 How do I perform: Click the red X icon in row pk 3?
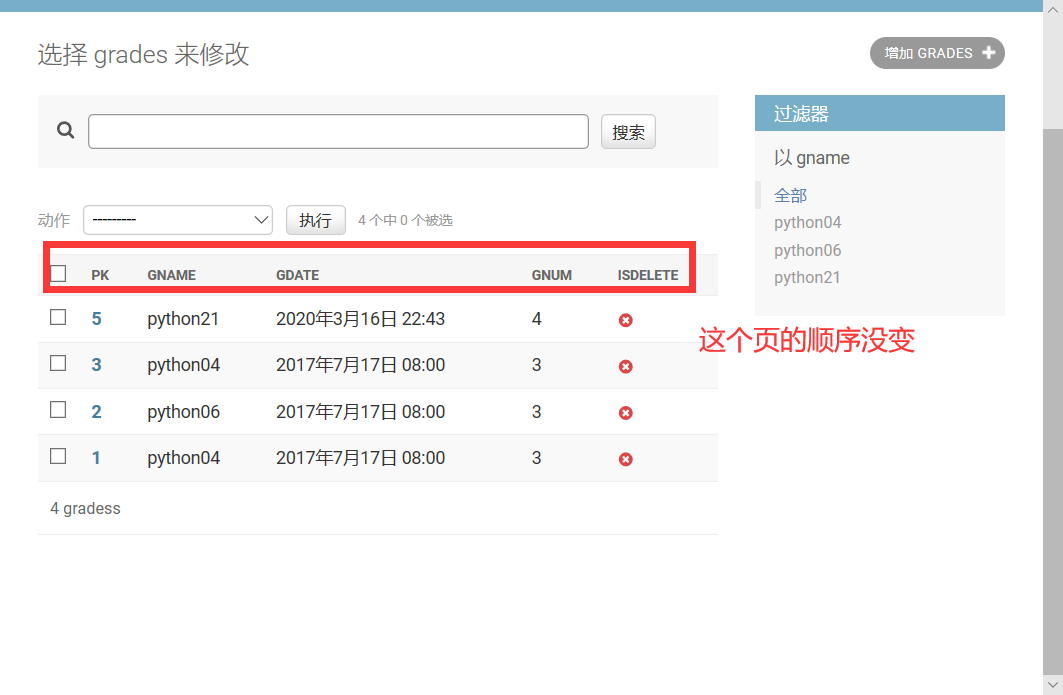point(626,367)
